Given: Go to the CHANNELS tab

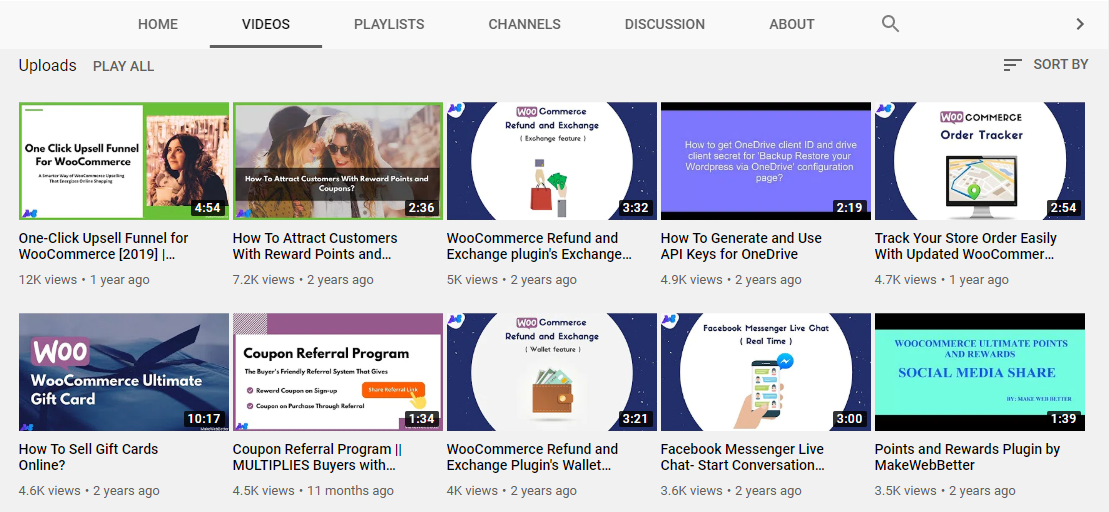Looking at the screenshot, I should tap(524, 24).
